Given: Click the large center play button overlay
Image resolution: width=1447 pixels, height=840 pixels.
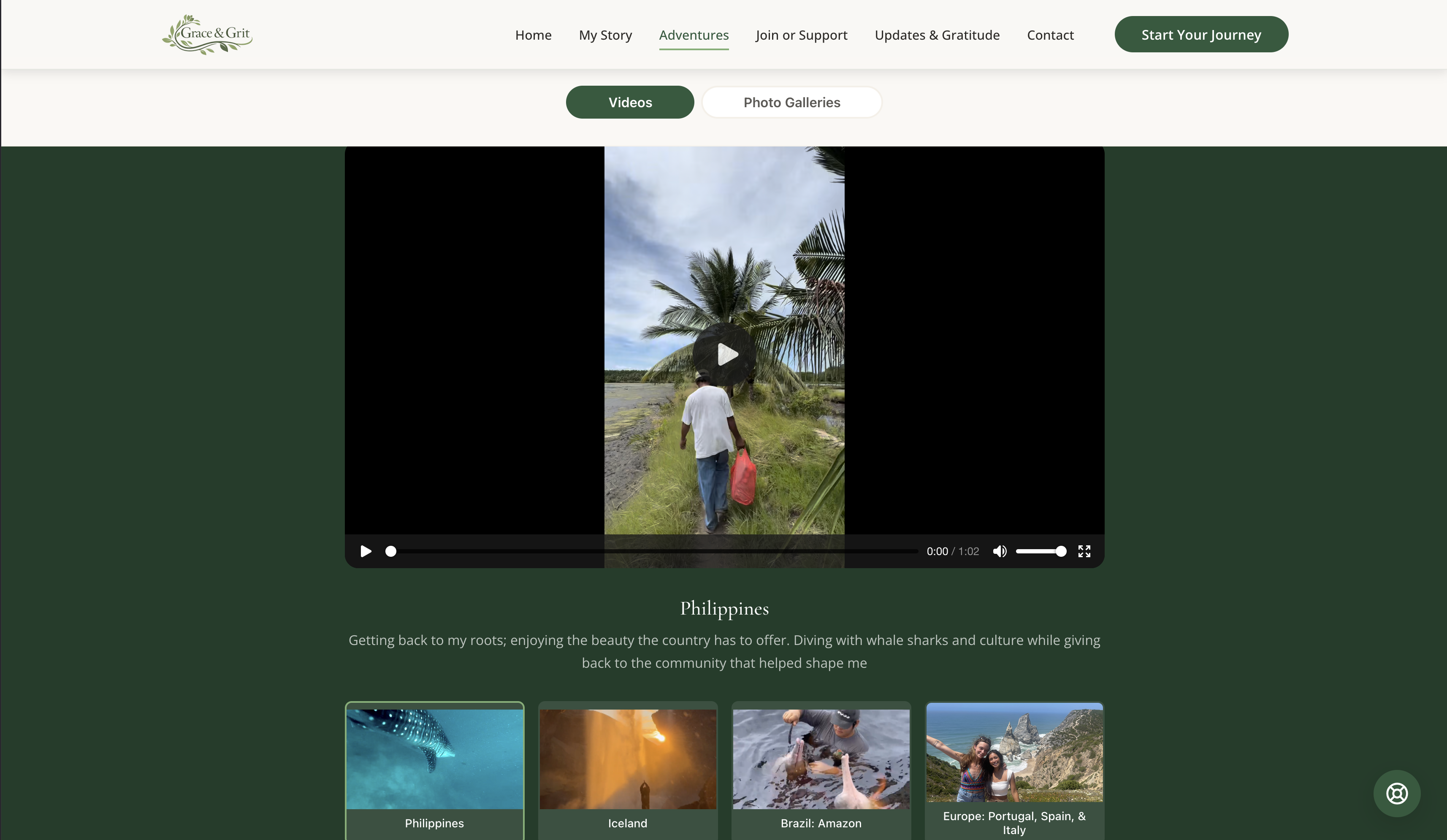Looking at the screenshot, I should (x=724, y=354).
